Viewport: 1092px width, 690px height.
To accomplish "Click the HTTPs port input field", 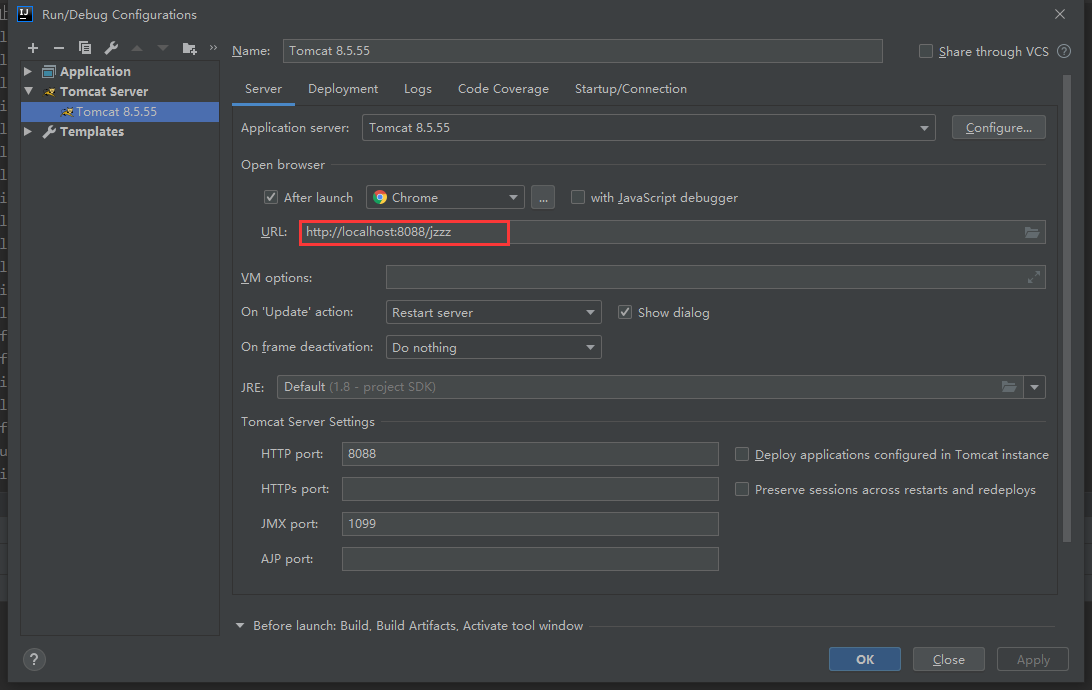I will [x=530, y=489].
